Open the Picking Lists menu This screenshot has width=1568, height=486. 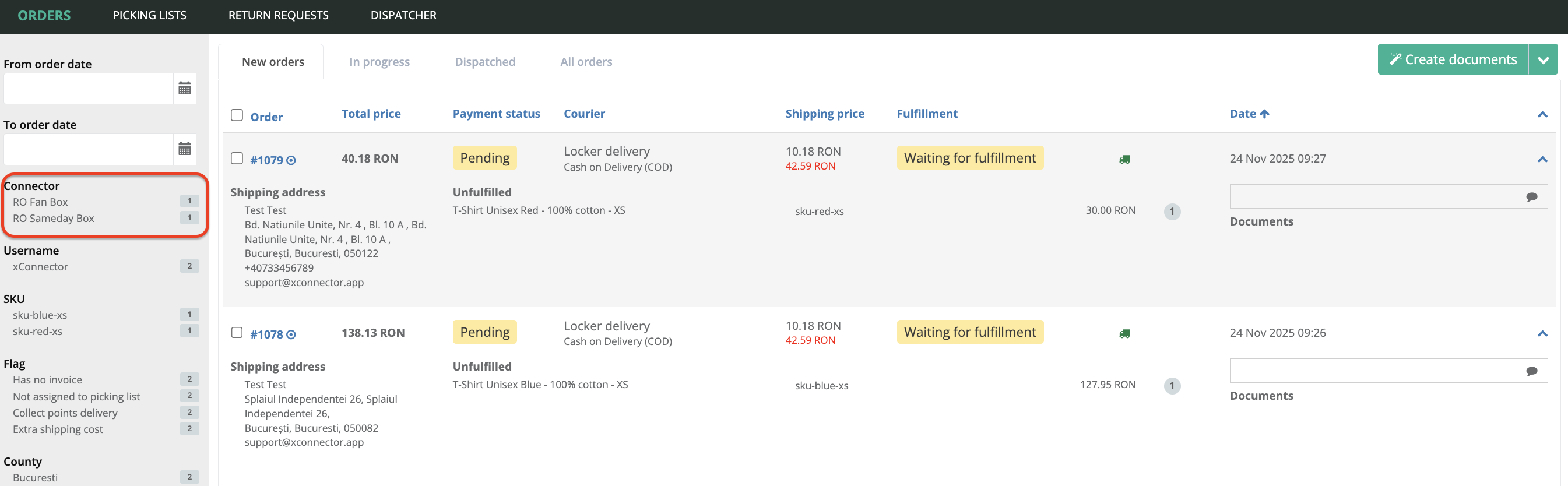[149, 15]
